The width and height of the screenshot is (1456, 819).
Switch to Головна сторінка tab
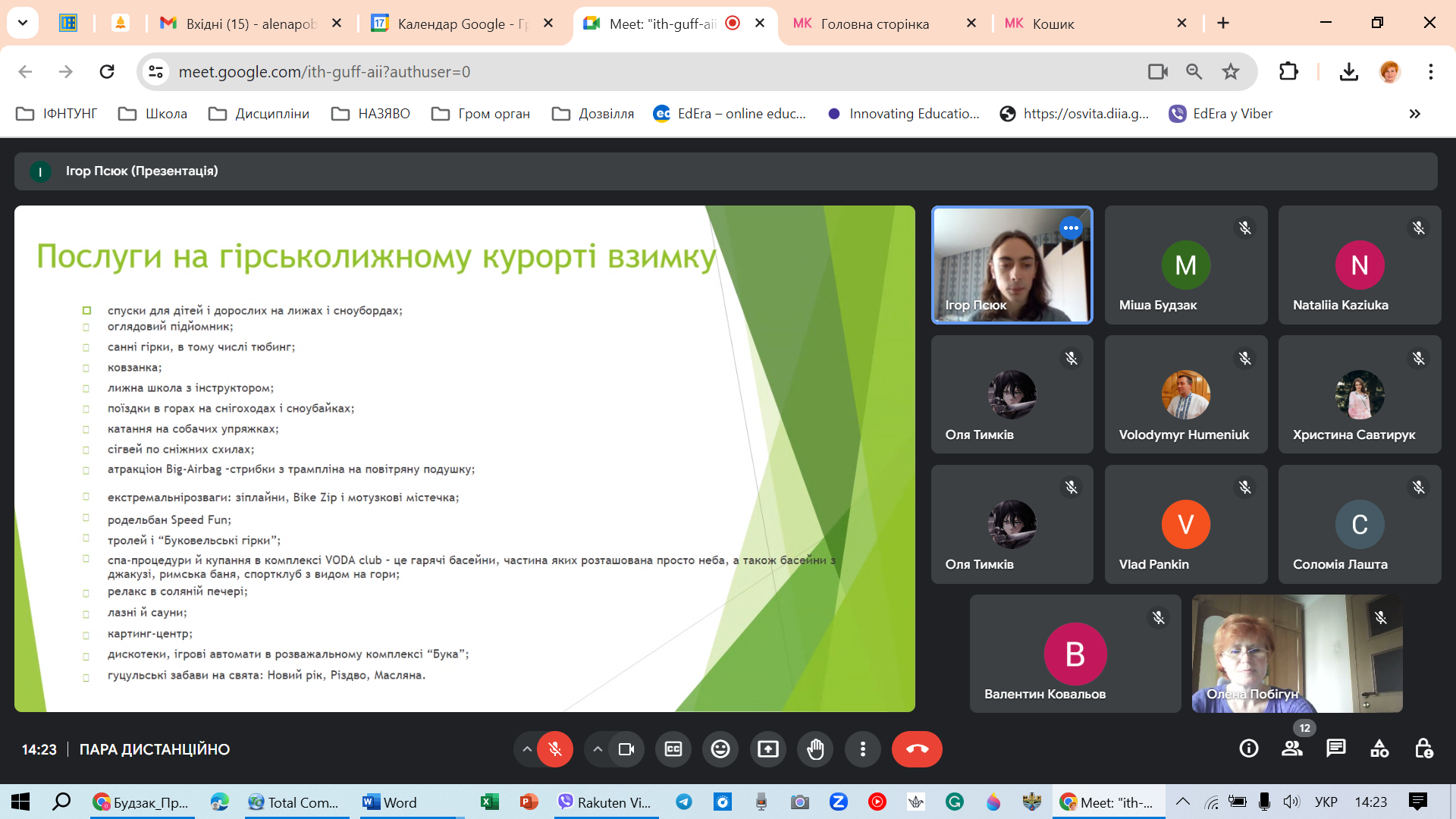874,24
